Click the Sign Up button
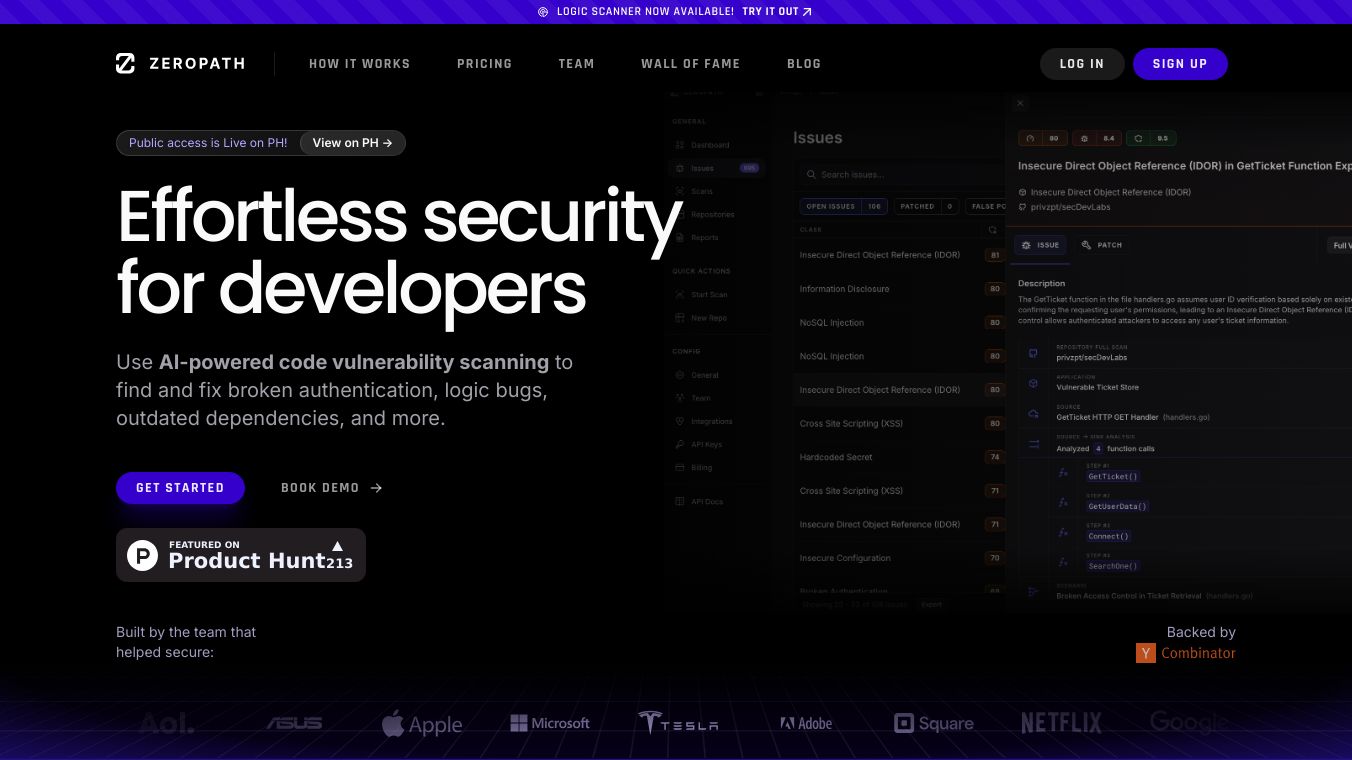Image resolution: width=1352 pixels, height=760 pixels. [x=1180, y=64]
